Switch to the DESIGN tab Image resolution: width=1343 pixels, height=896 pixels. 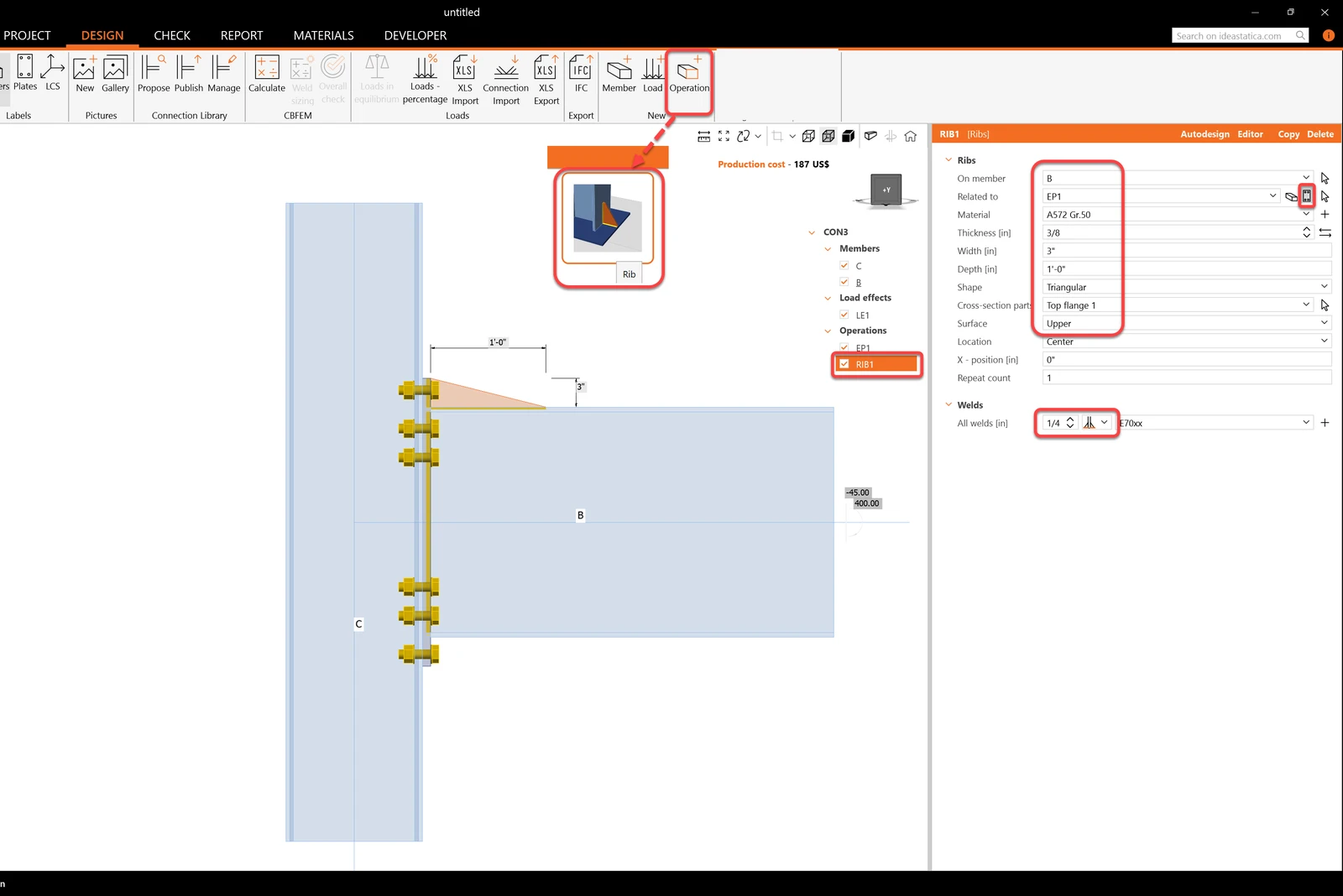point(102,35)
